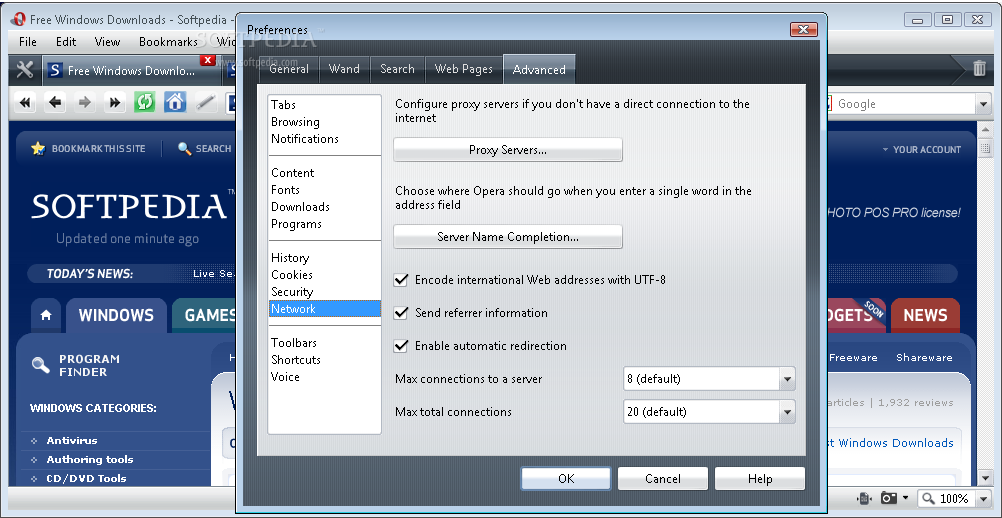Click the Server Name Completion button
Screen dimensions: 1002x518
pos(508,237)
